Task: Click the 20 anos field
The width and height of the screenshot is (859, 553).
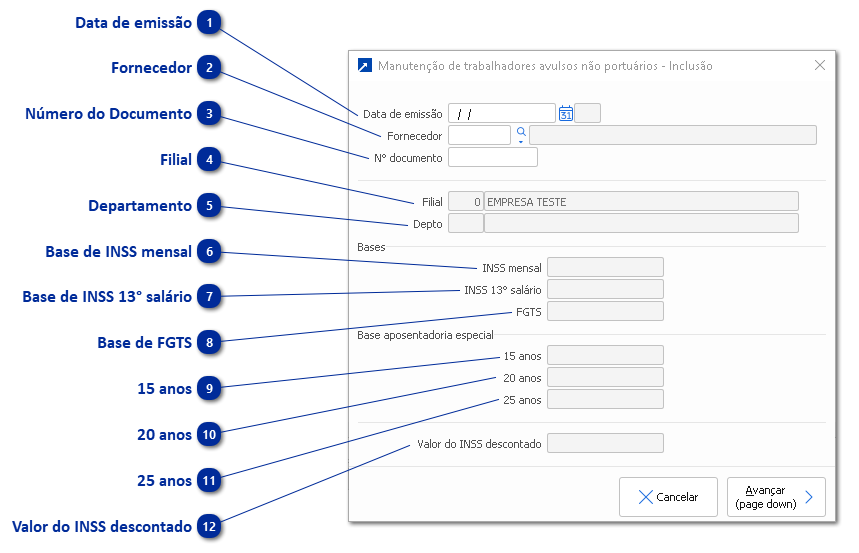Action: [605, 378]
